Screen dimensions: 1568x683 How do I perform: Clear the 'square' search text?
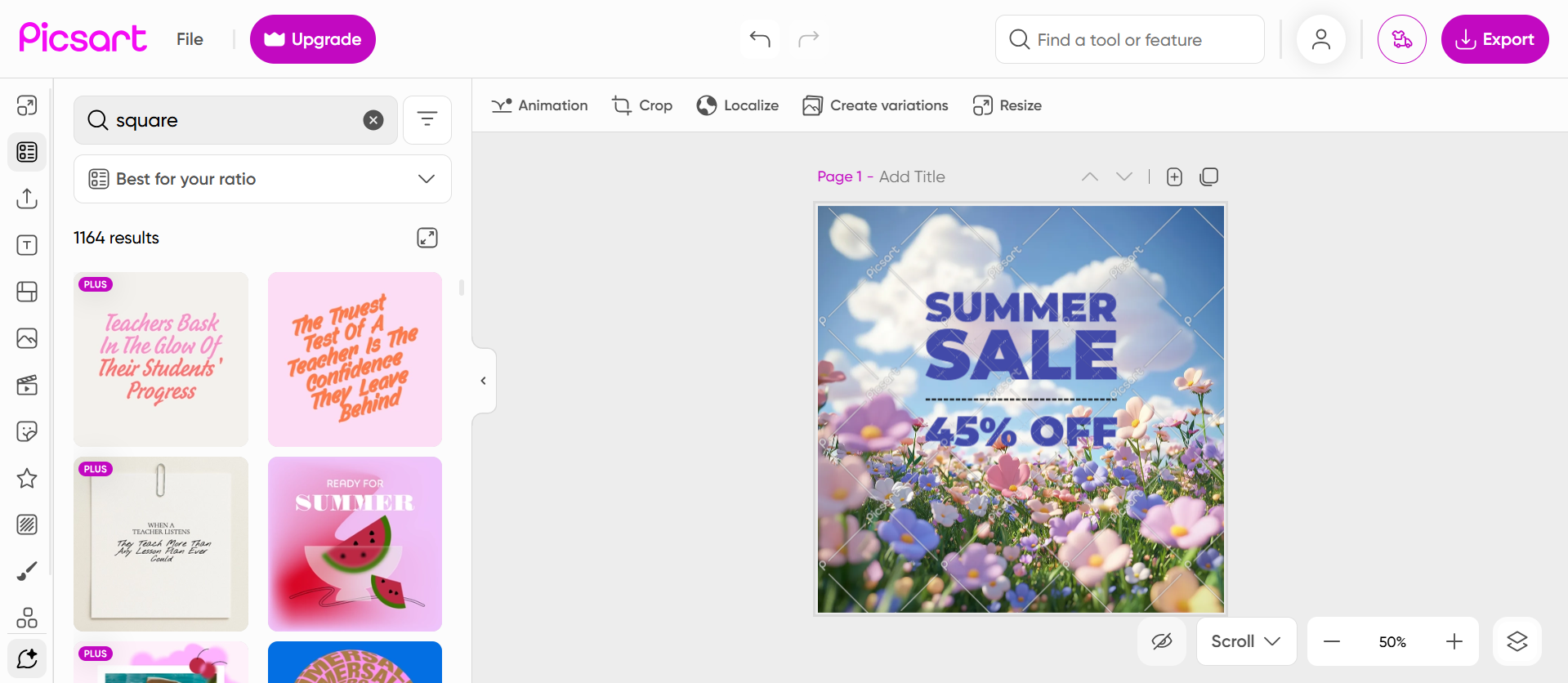point(373,120)
